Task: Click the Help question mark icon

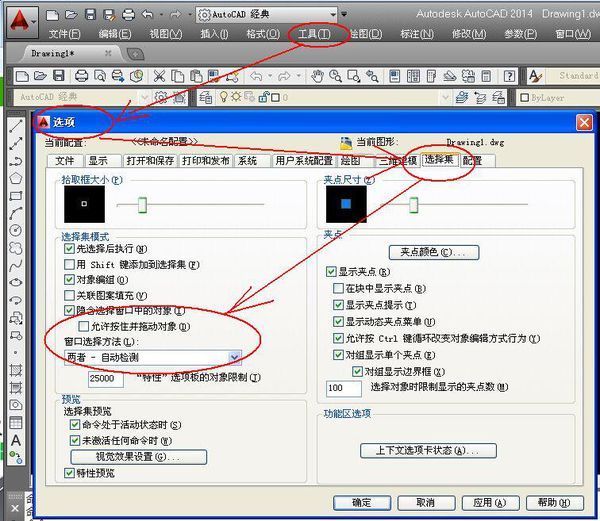Action: click(509, 76)
